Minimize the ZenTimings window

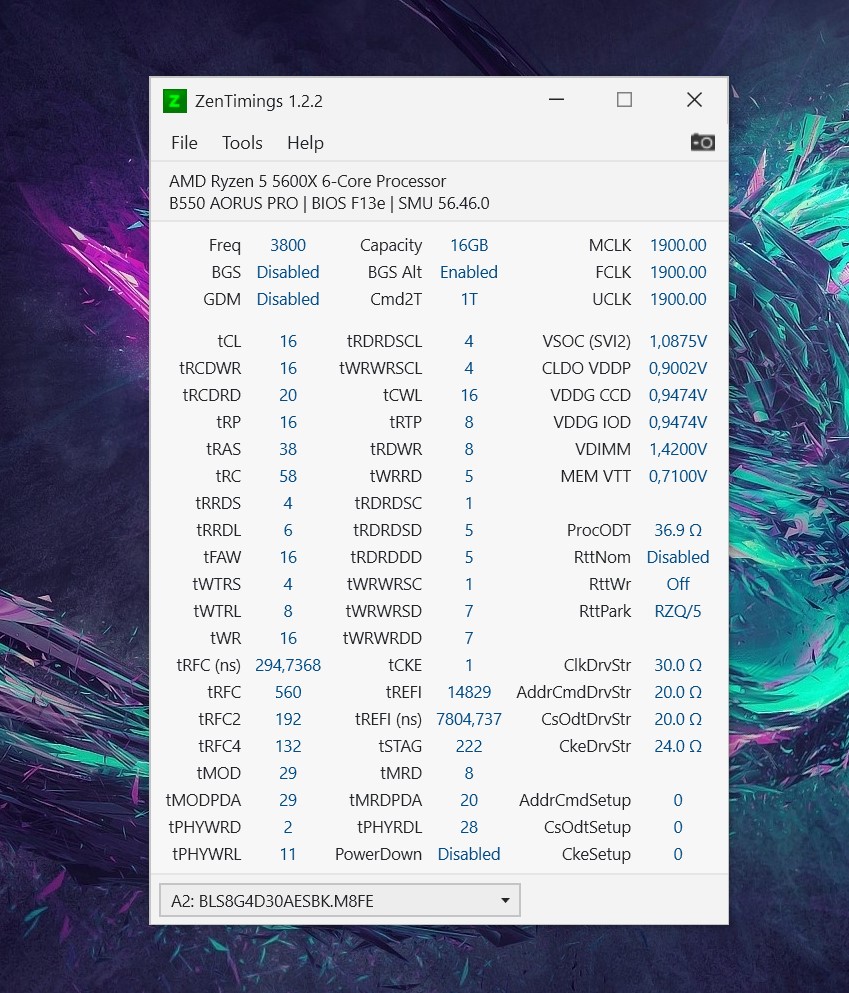click(x=557, y=99)
